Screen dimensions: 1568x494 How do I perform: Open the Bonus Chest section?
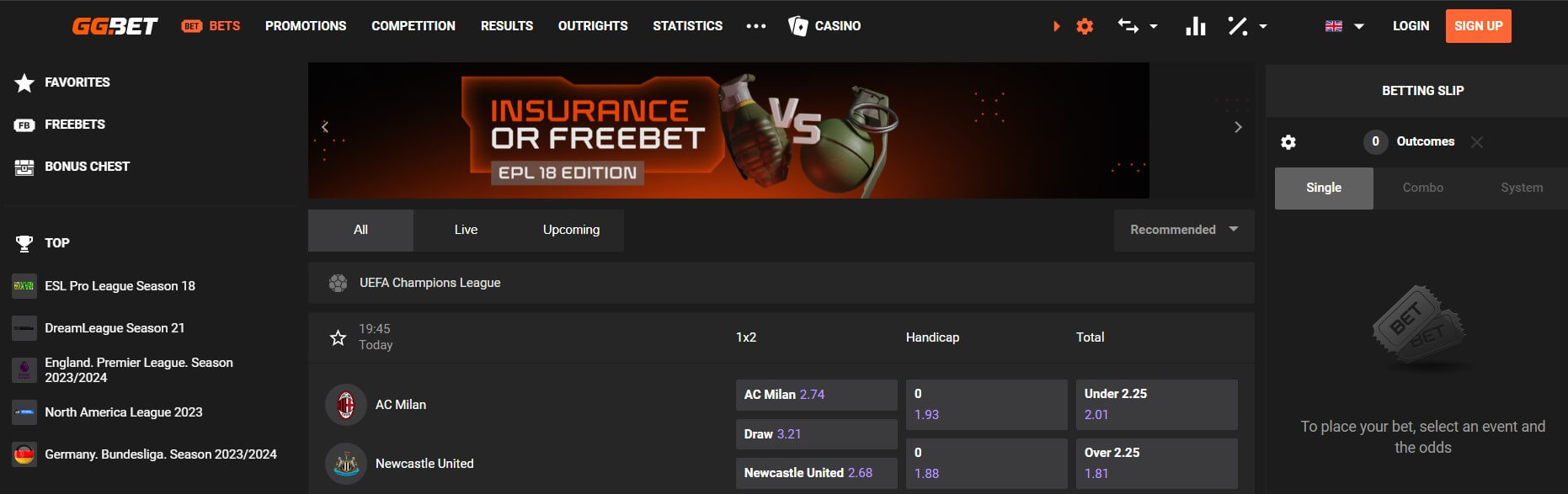[87, 166]
